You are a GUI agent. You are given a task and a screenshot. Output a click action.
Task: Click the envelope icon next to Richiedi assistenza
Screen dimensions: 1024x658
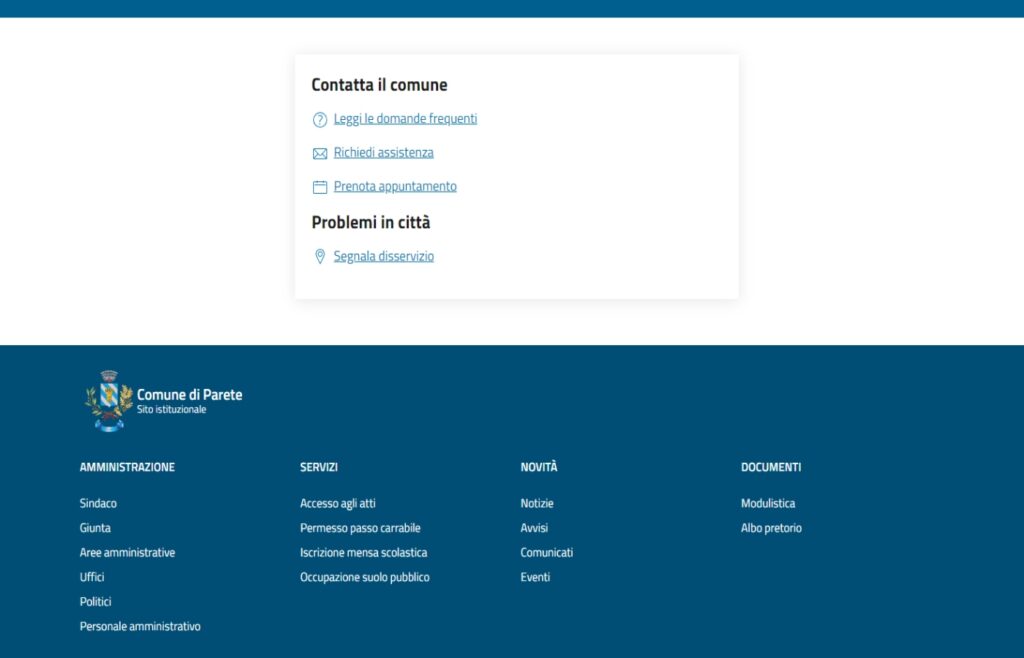[x=320, y=154]
